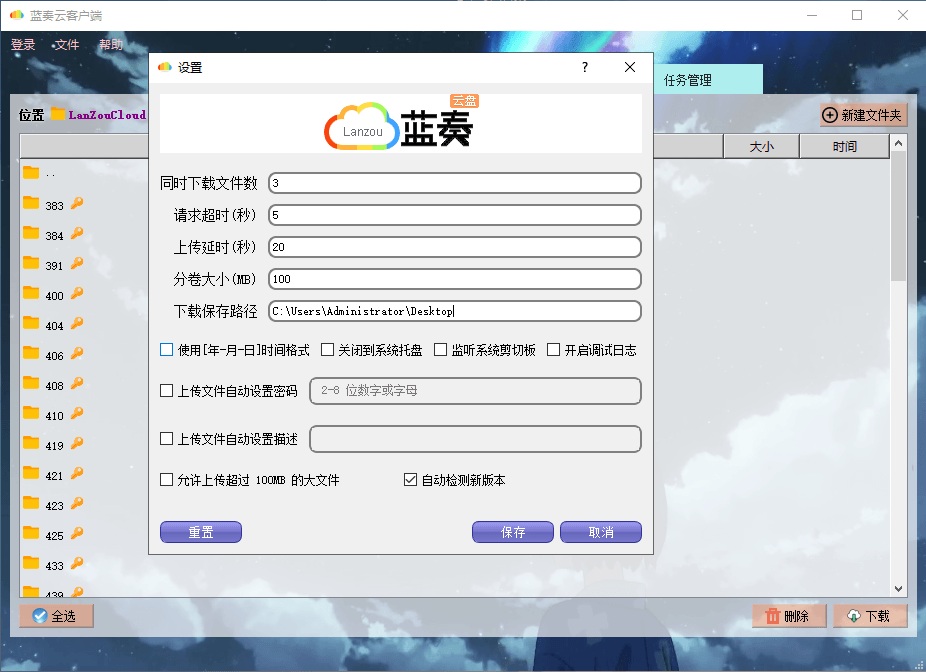This screenshot has width=926, height=672.
Task: Click the 下载 button
Action: pos(870,616)
